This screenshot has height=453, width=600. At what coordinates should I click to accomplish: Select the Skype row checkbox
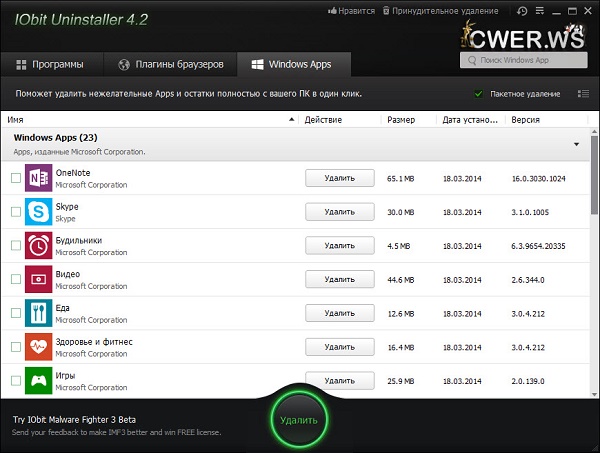tap(15, 212)
